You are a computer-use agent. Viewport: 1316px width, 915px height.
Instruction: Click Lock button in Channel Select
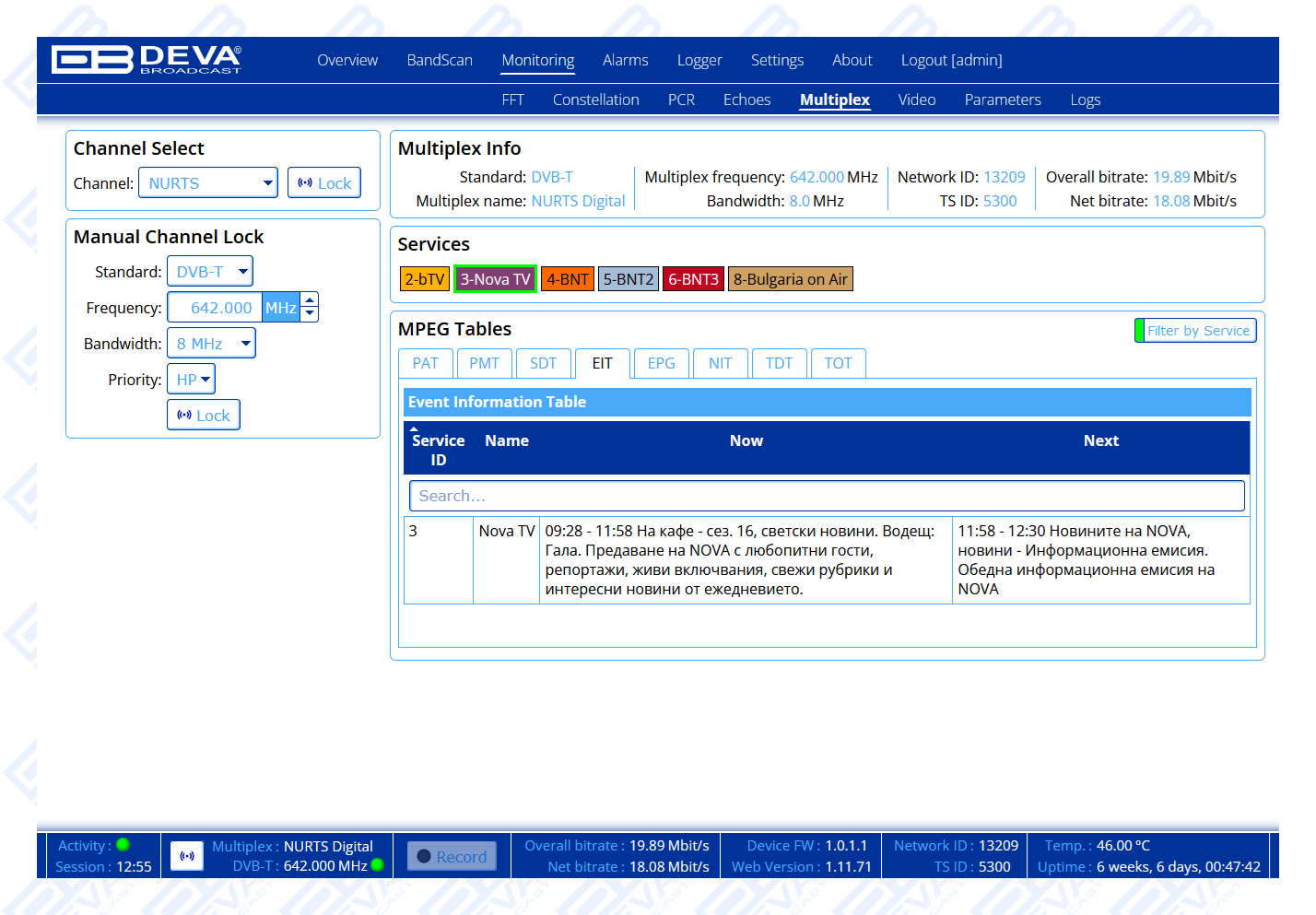[324, 183]
